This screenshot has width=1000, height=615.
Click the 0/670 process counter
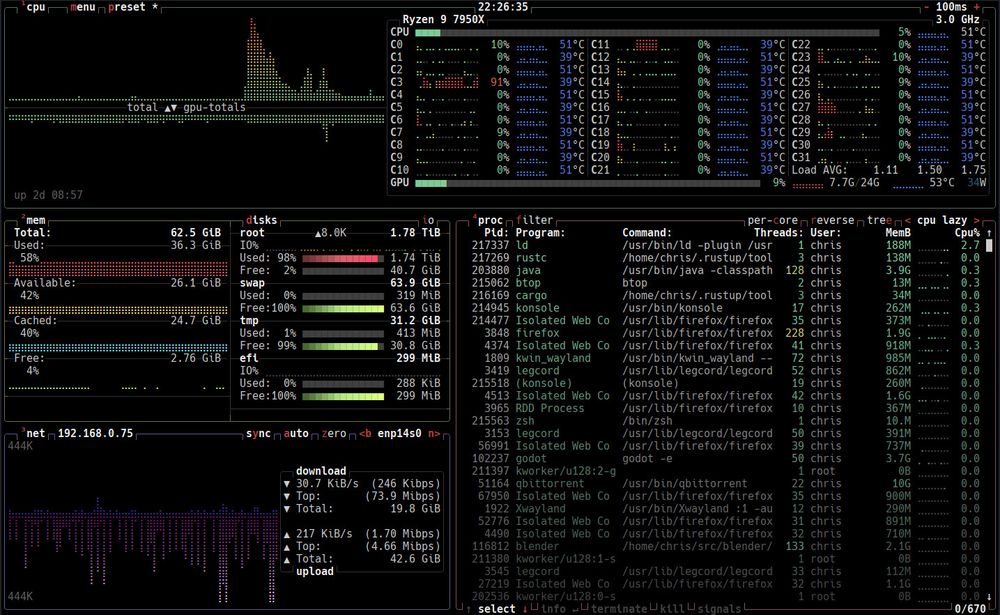(x=970, y=609)
